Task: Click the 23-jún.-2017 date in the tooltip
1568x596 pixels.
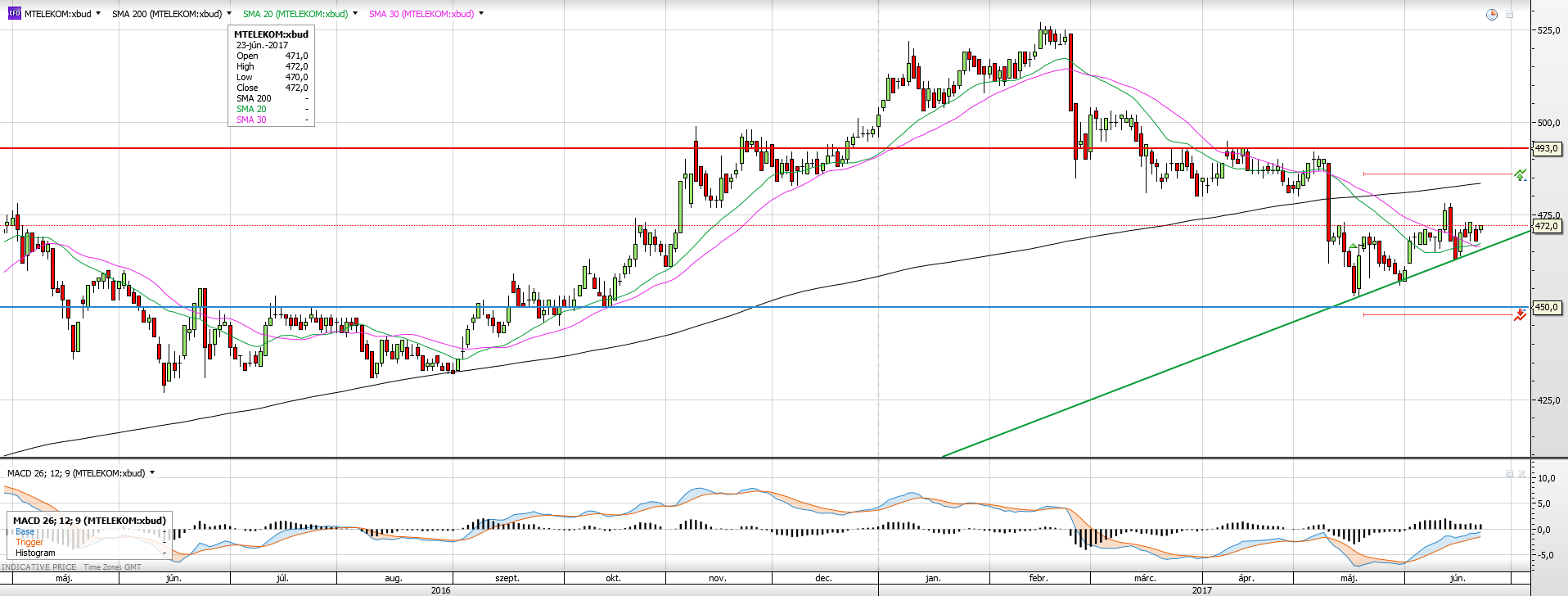Action: (x=263, y=45)
